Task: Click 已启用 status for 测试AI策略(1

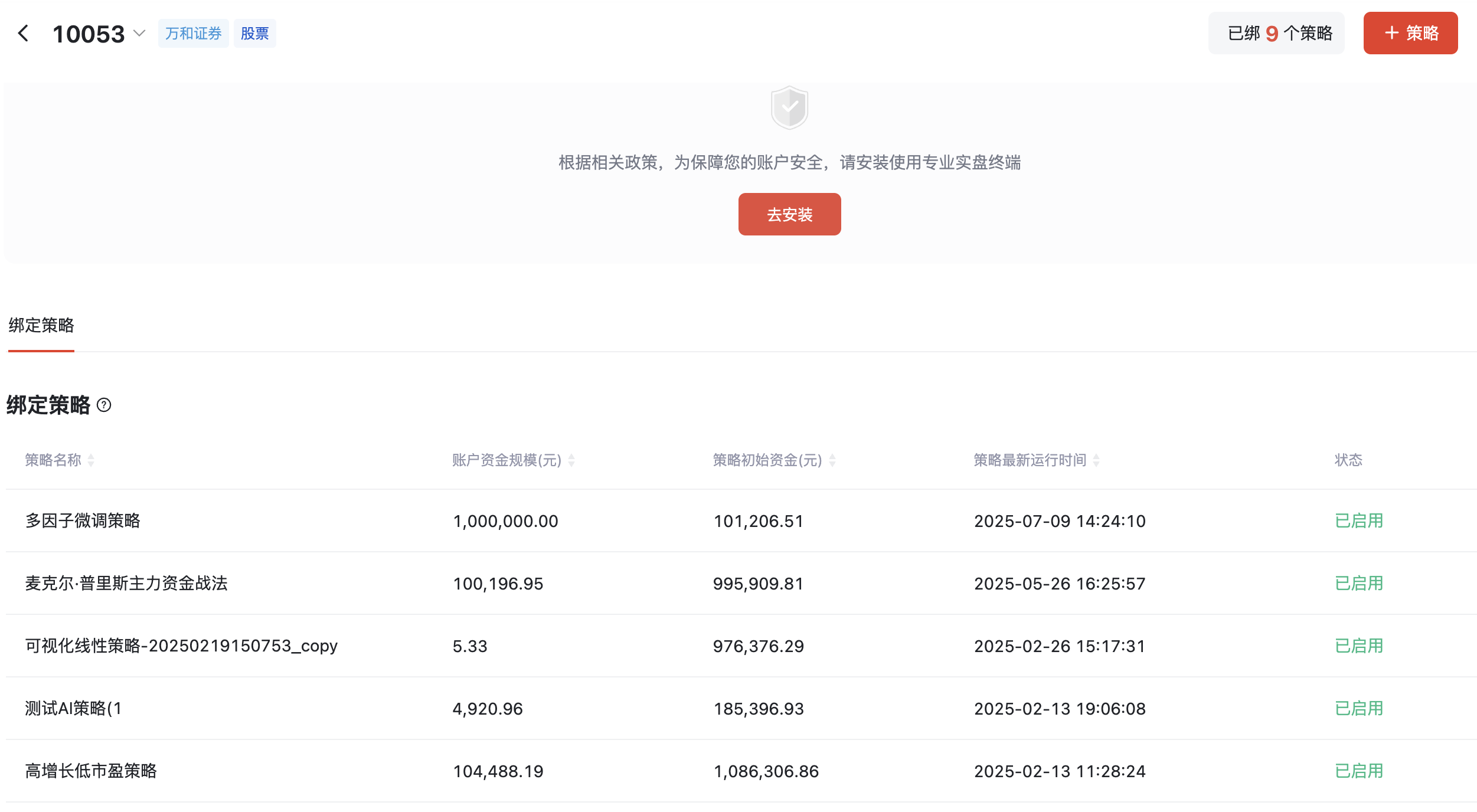Action: (1359, 708)
